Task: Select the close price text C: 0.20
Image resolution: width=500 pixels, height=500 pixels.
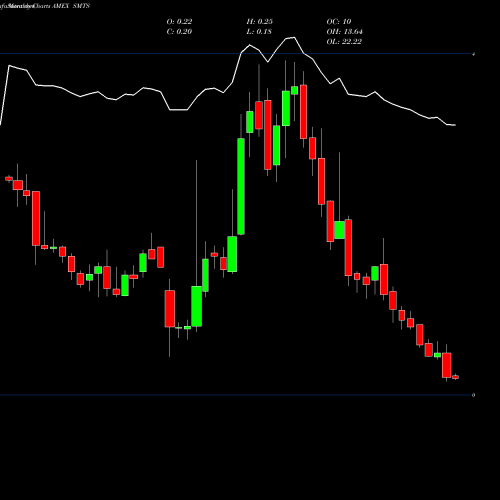Action: (x=179, y=32)
